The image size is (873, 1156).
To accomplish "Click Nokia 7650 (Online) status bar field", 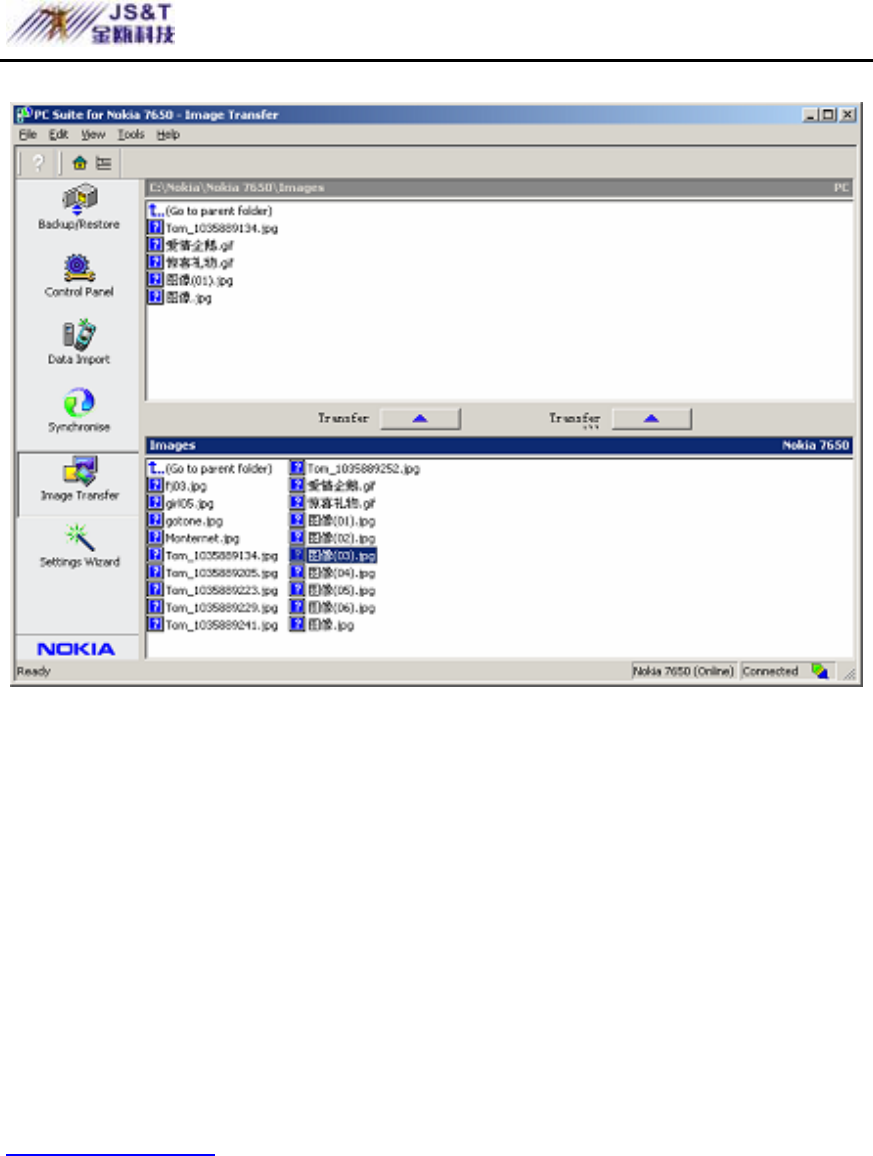I will (x=684, y=671).
